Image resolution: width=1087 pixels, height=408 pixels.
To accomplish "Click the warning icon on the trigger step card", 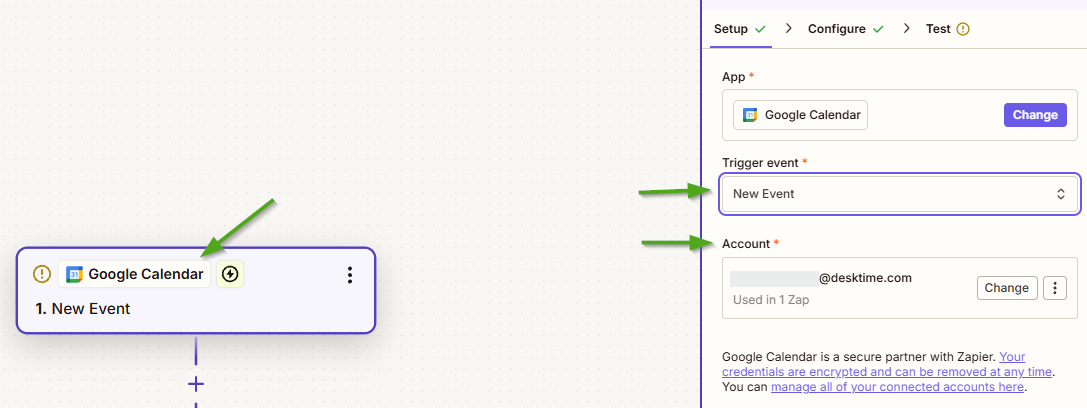I will point(42,274).
